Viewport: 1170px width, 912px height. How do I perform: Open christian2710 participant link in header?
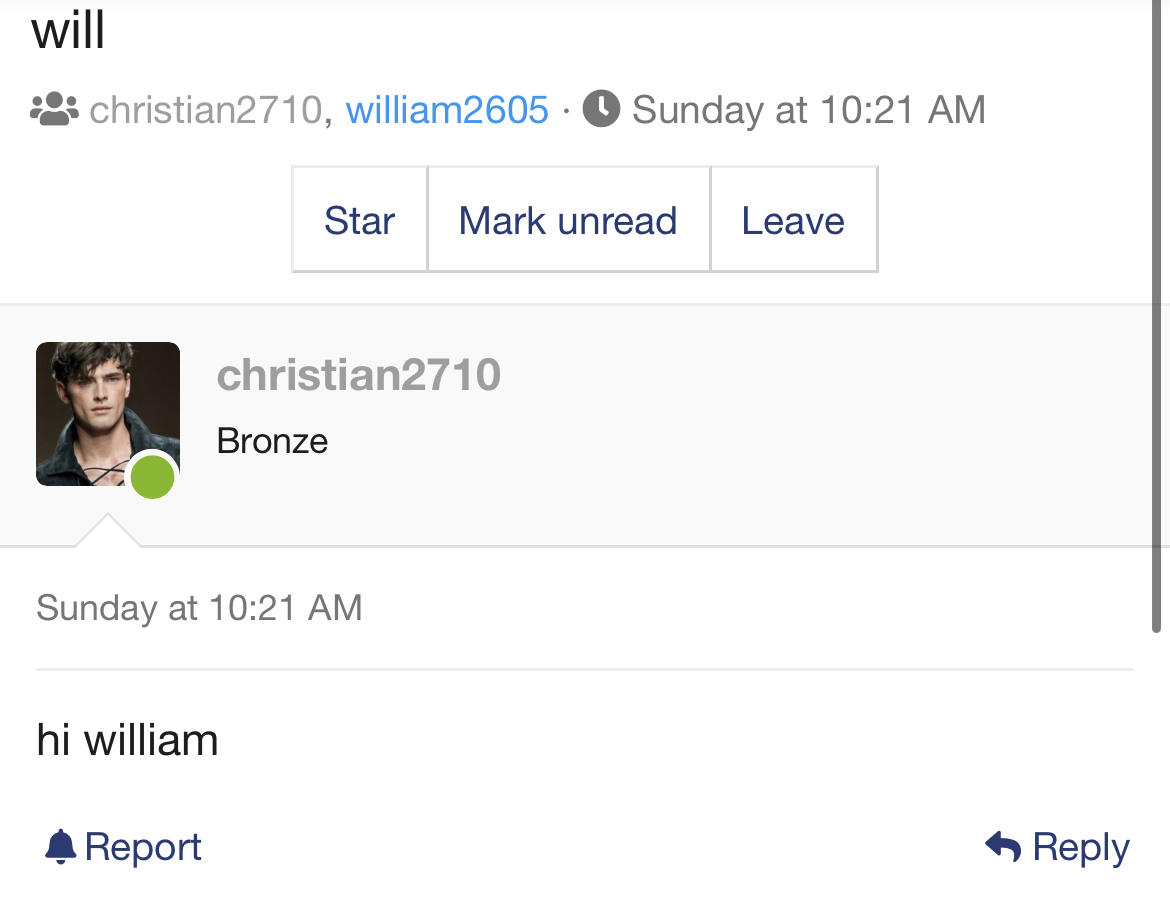[206, 110]
